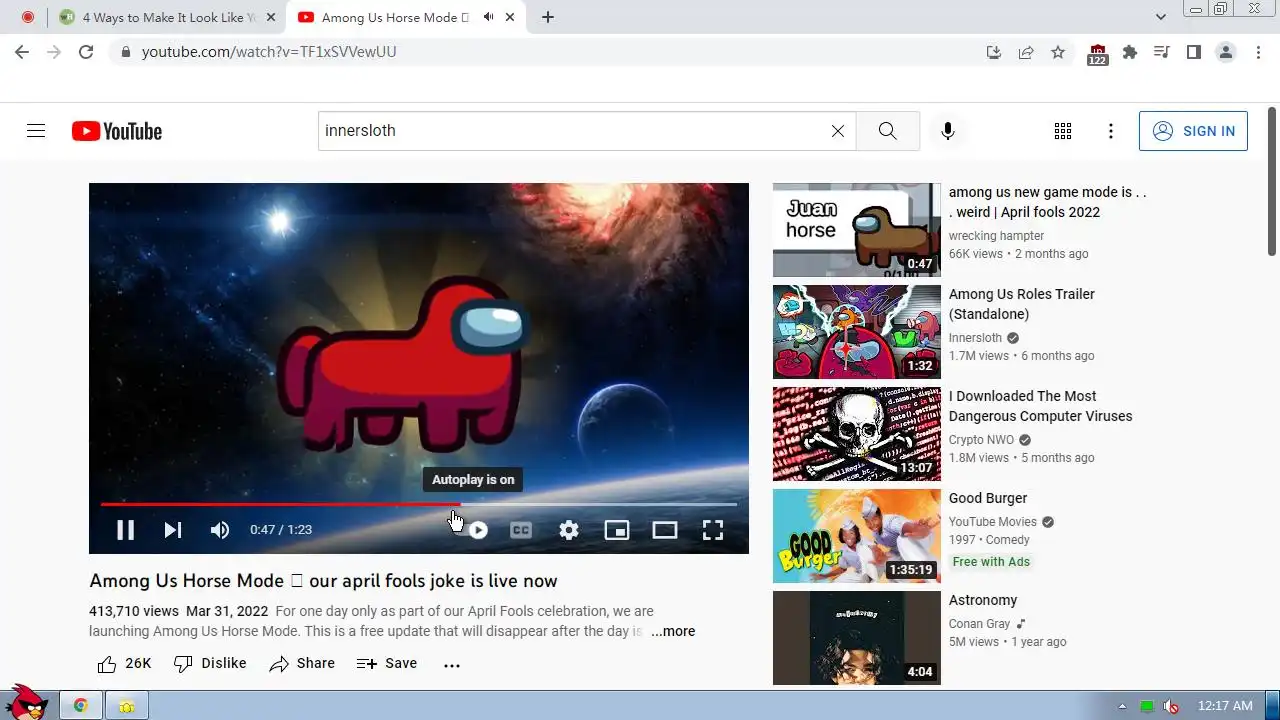Select the Among Us Horse Mode tab
Viewport: 1280px width, 720px height.
[395, 17]
